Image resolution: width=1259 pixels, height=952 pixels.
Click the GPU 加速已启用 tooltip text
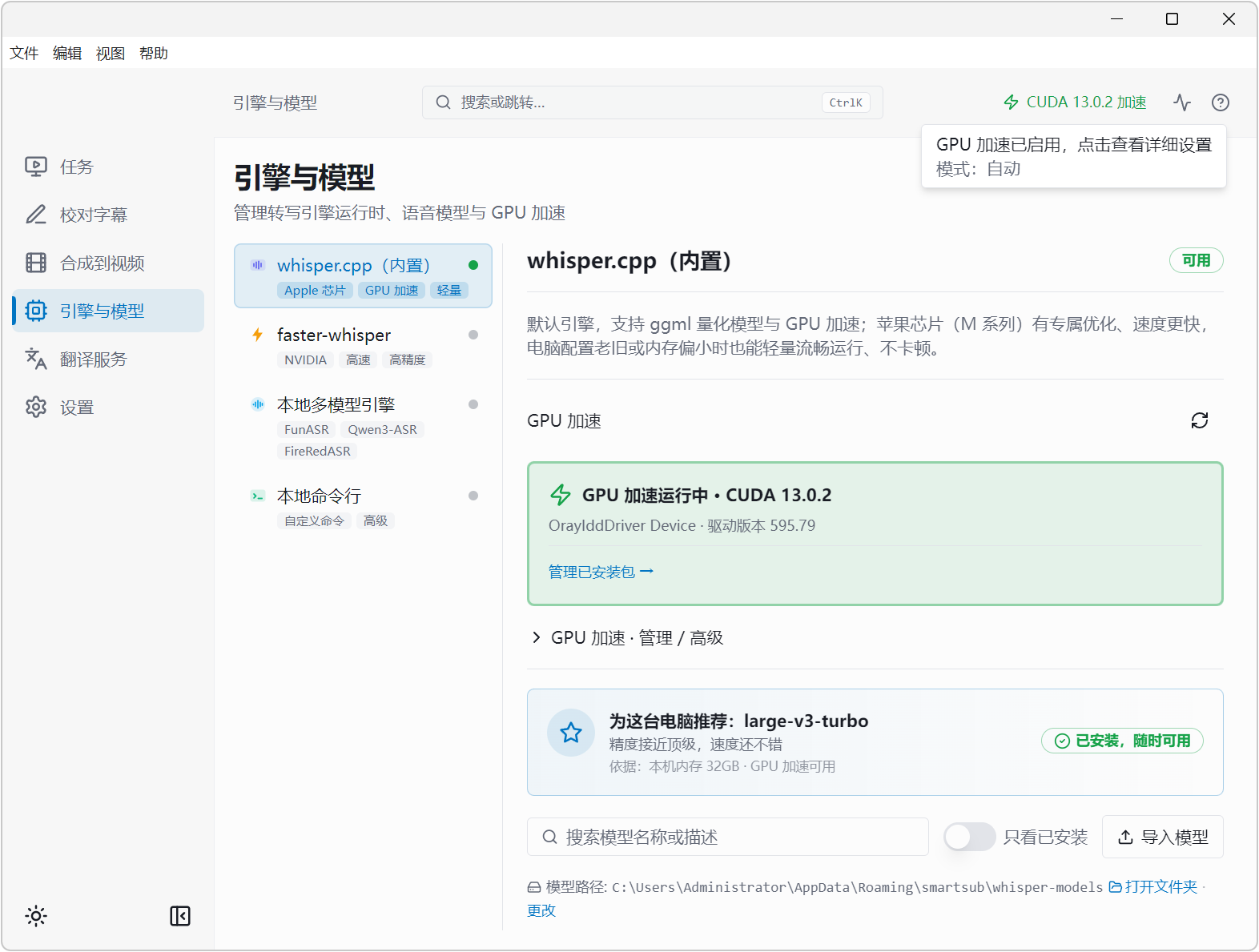pyautogui.click(x=1074, y=145)
